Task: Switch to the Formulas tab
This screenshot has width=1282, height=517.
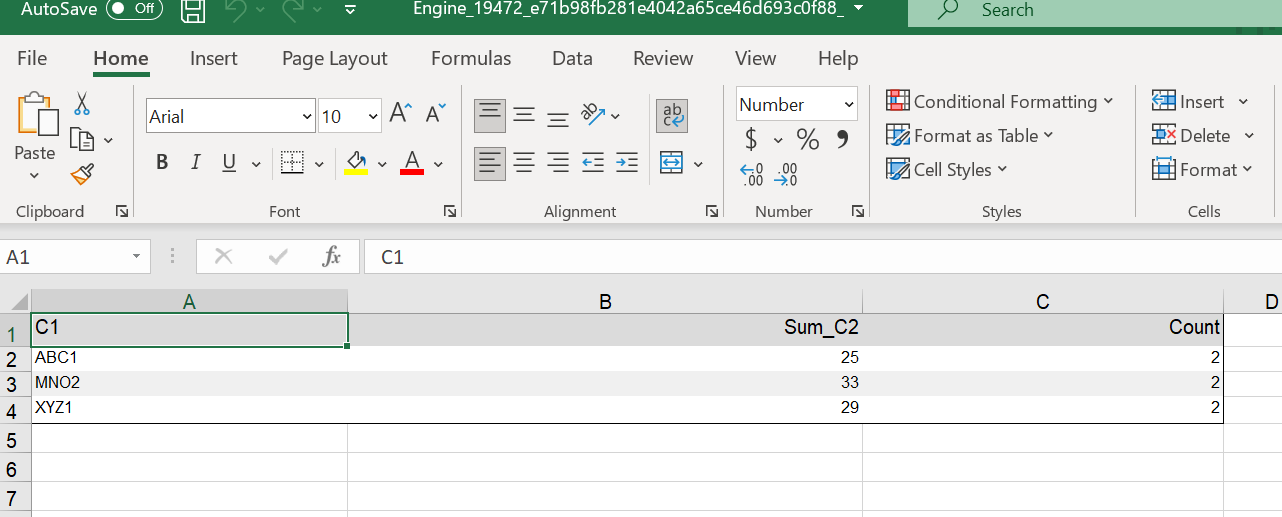Action: click(x=471, y=59)
